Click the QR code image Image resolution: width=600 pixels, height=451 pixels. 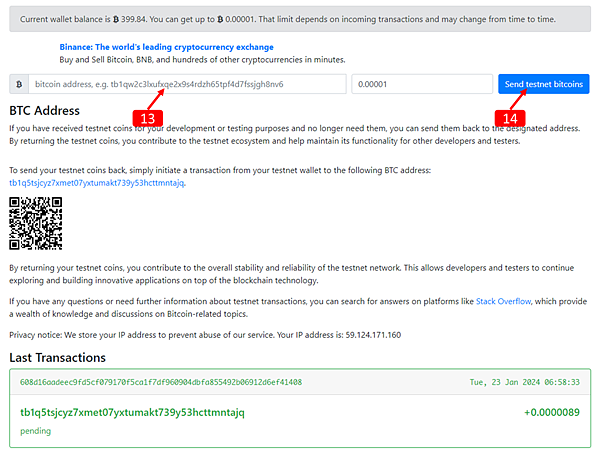[36, 223]
